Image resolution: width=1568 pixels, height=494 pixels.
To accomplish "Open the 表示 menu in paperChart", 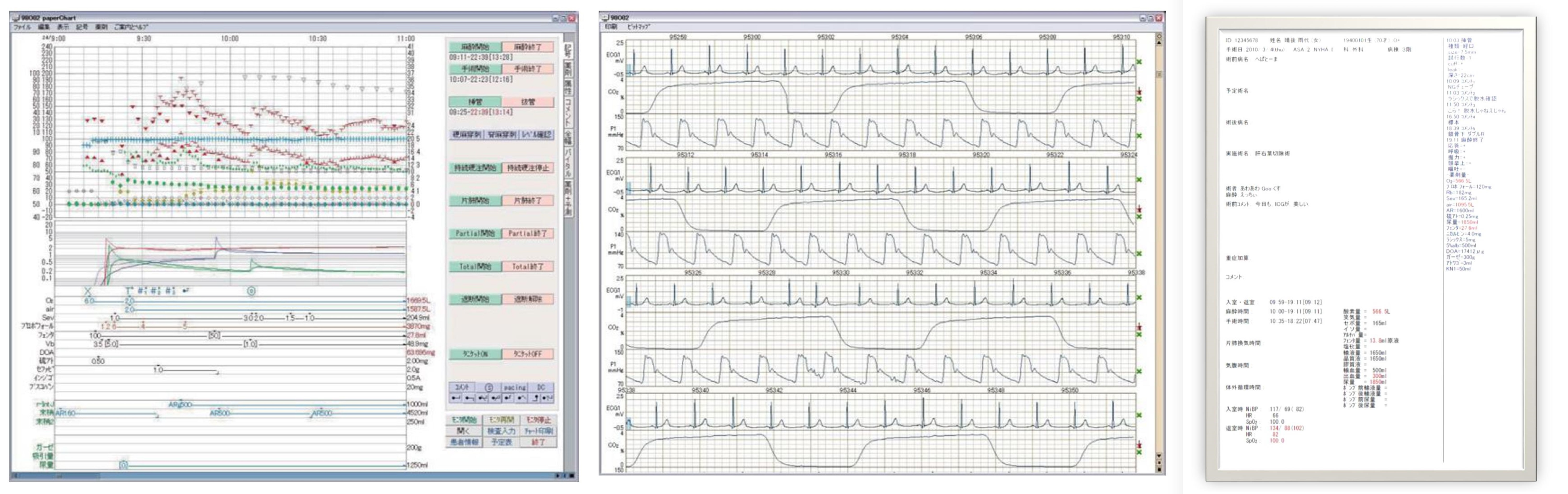I will pyautogui.click(x=63, y=27).
